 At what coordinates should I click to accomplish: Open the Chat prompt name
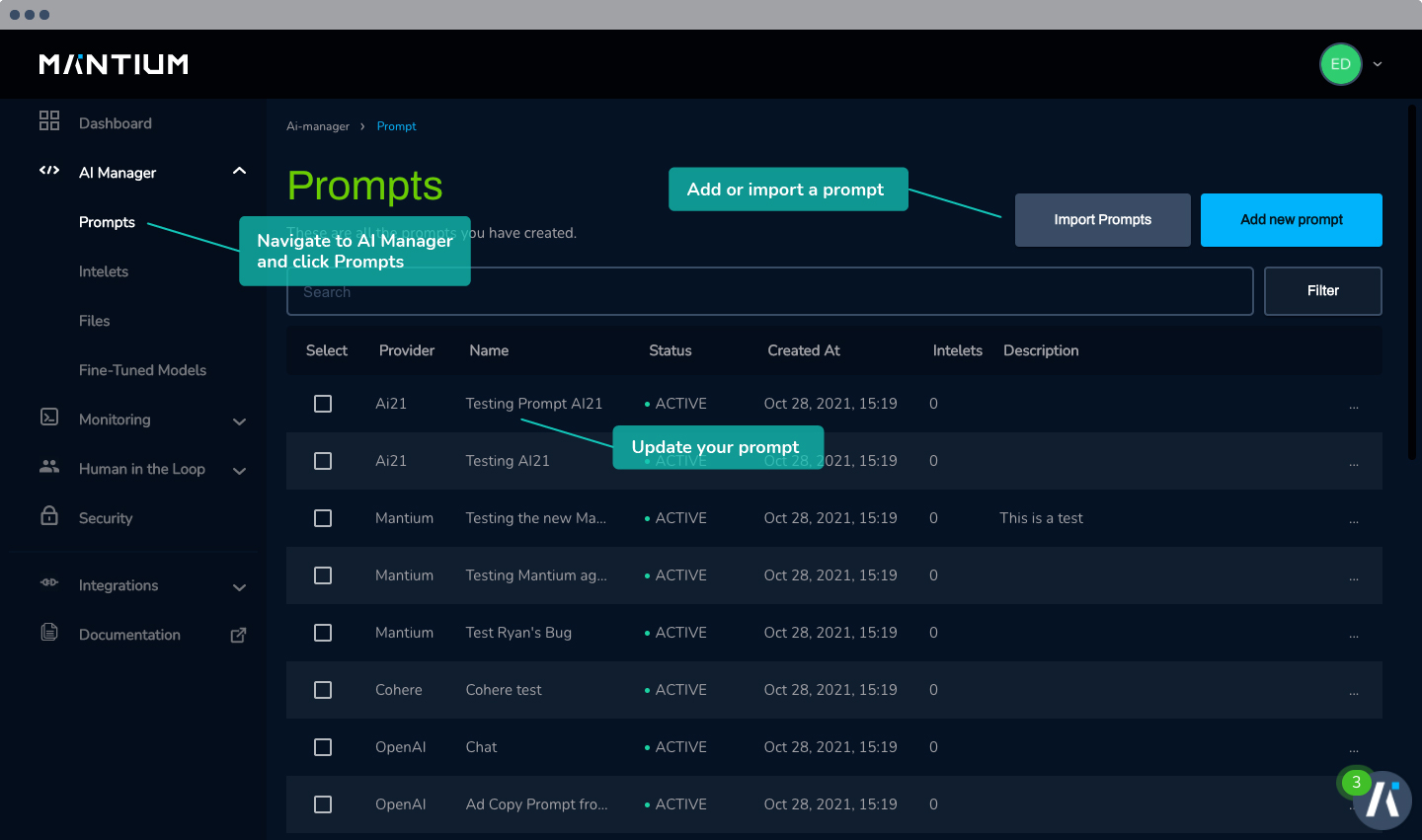pyautogui.click(x=481, y=747)
